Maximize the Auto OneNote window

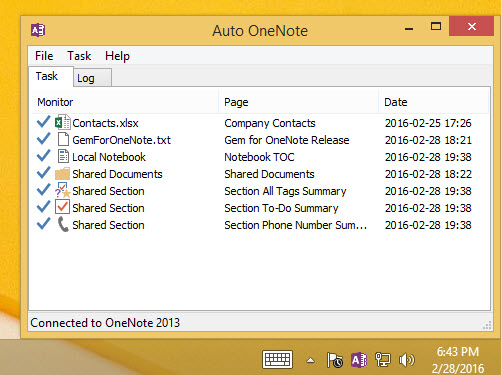[436, 26]
